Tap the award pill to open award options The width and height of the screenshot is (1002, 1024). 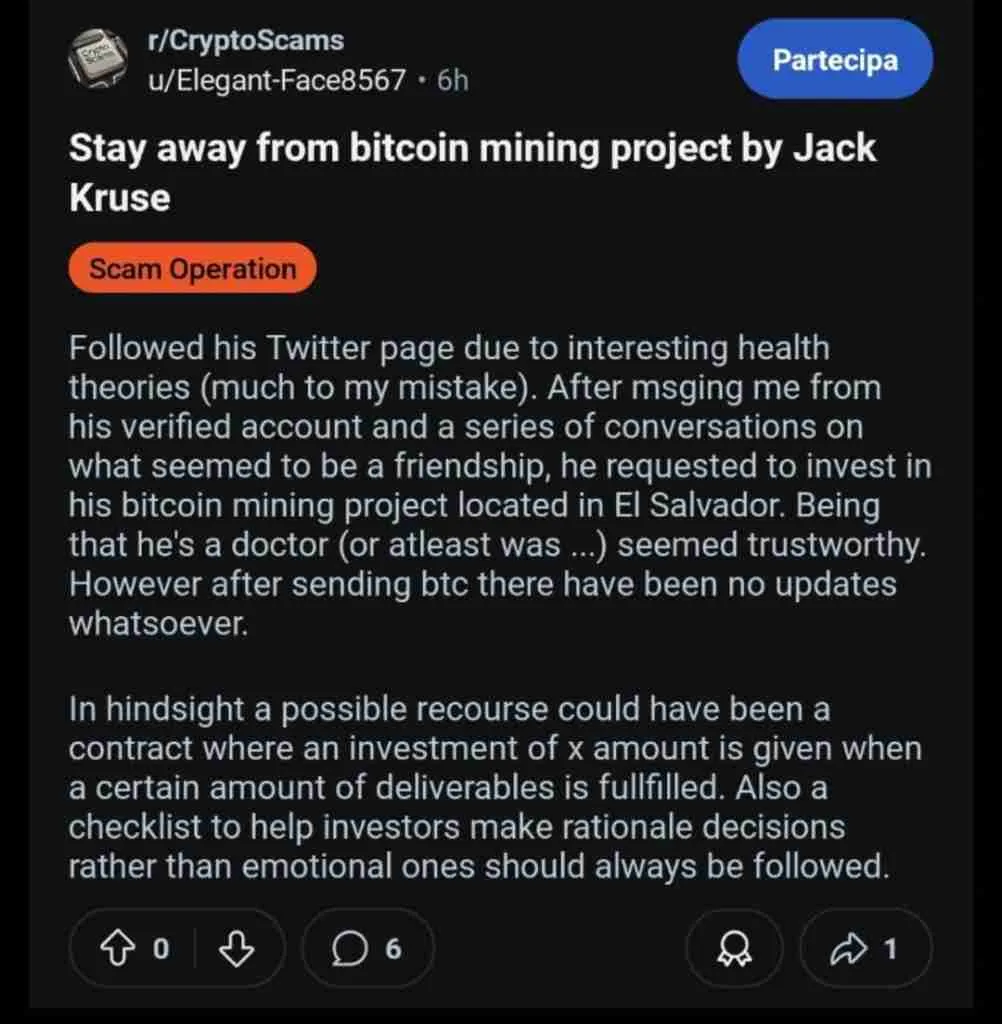click(734, 948)
